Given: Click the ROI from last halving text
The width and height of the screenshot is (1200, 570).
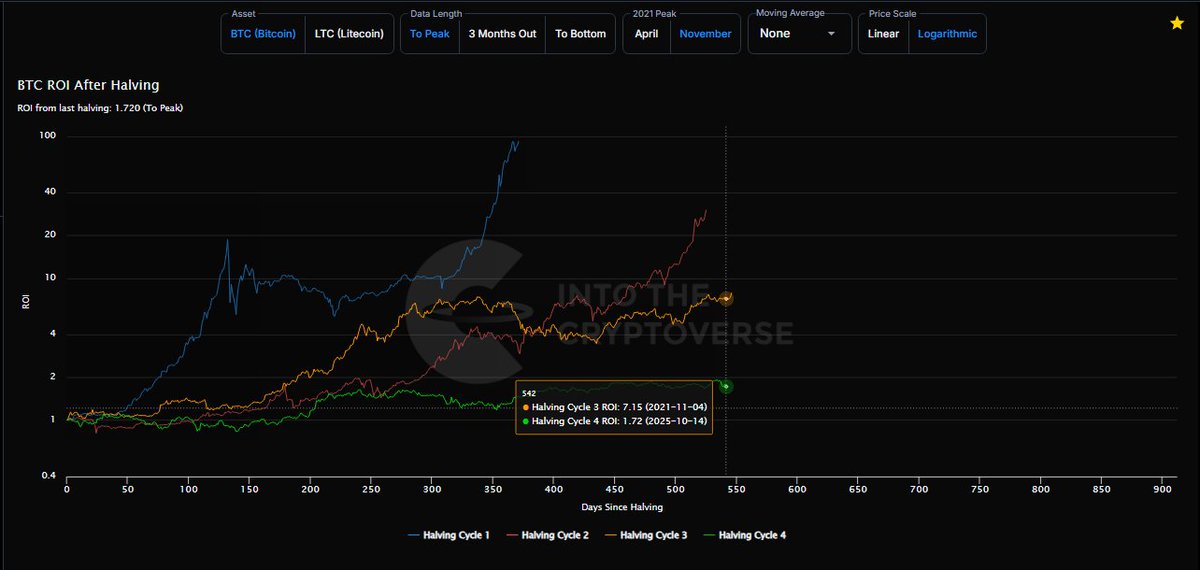Looking at the screenshot, I should click(x=99, y=107).
